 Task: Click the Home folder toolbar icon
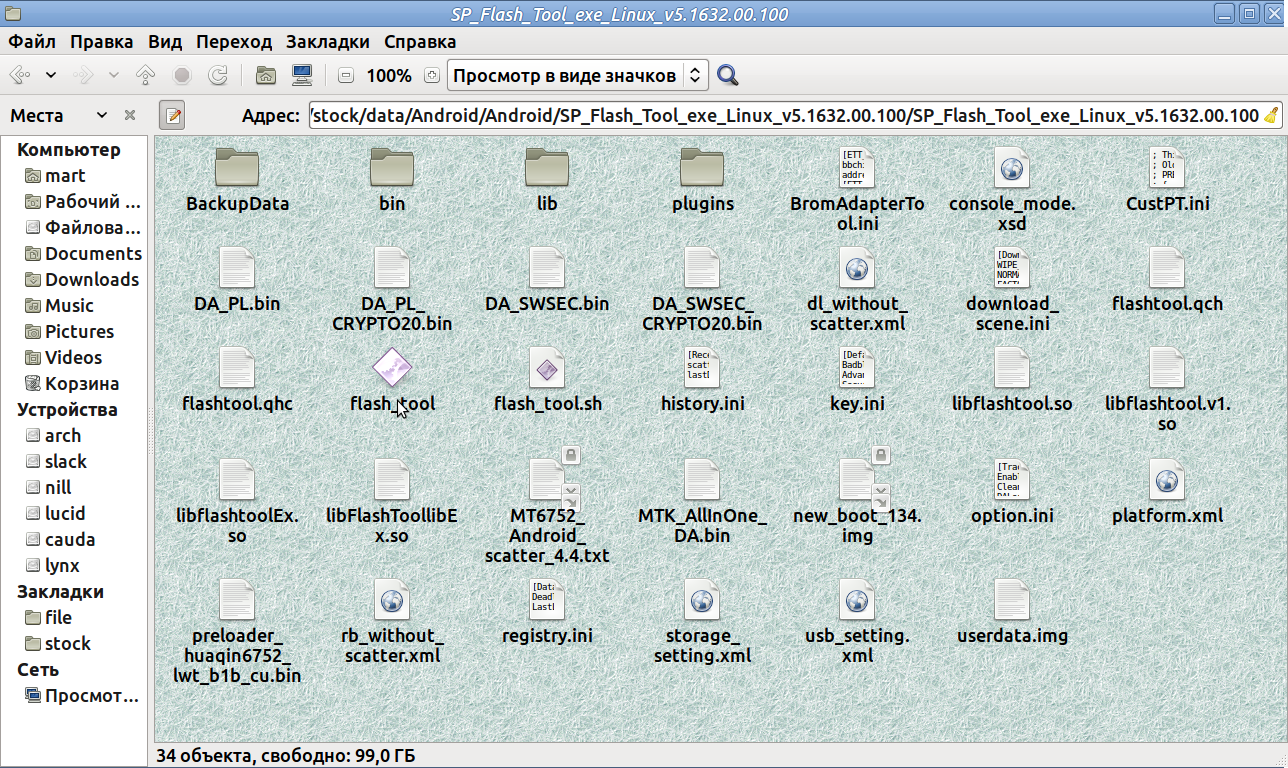tap(266, 75)
